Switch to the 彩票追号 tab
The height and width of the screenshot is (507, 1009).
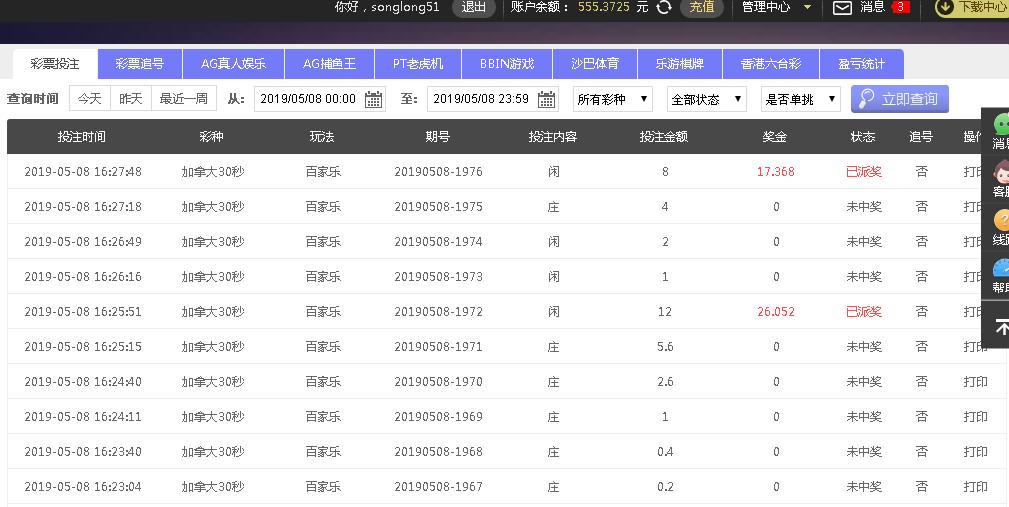coord(140,64)
